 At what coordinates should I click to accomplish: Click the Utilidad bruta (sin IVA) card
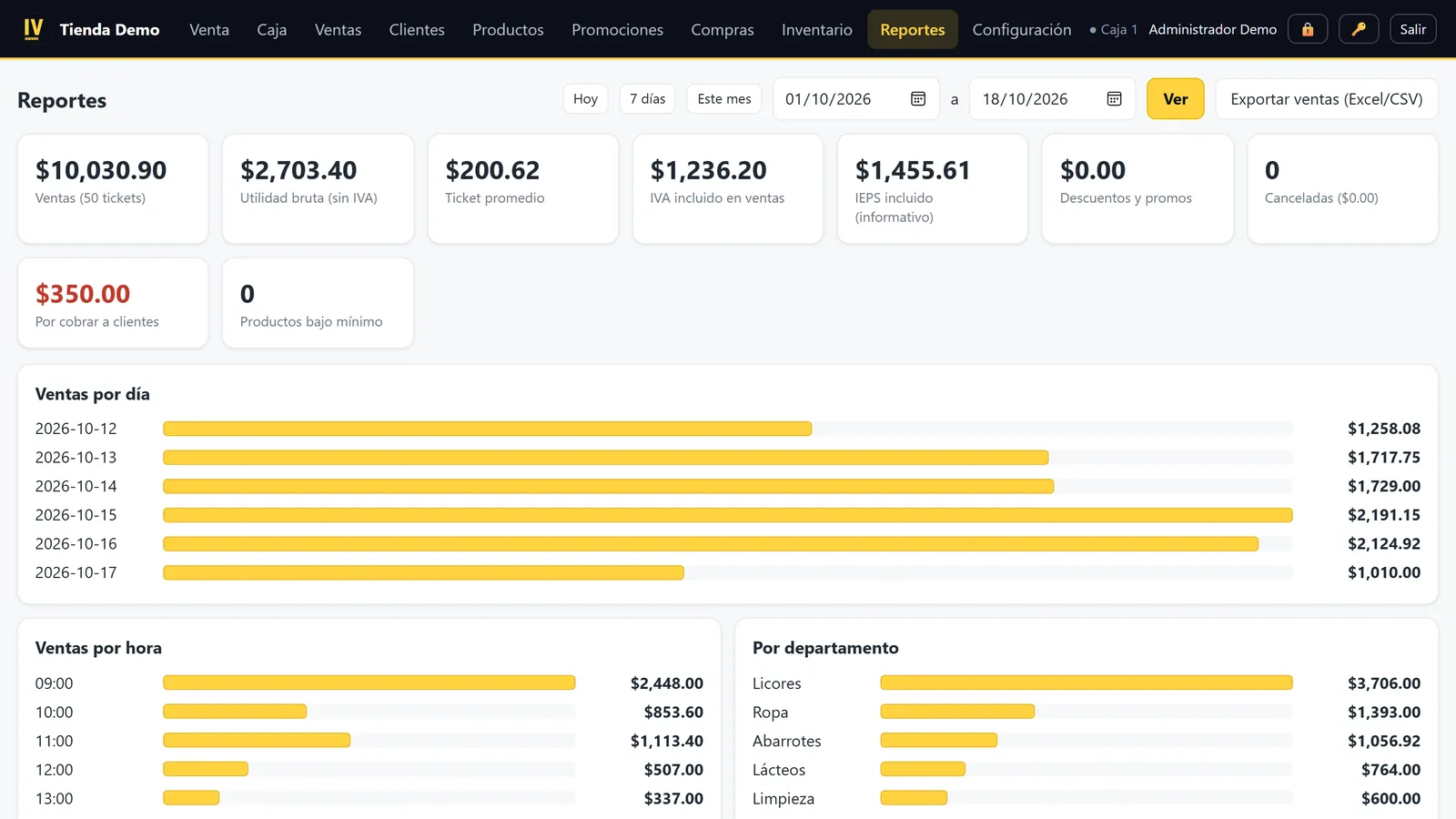coord(318,189)
